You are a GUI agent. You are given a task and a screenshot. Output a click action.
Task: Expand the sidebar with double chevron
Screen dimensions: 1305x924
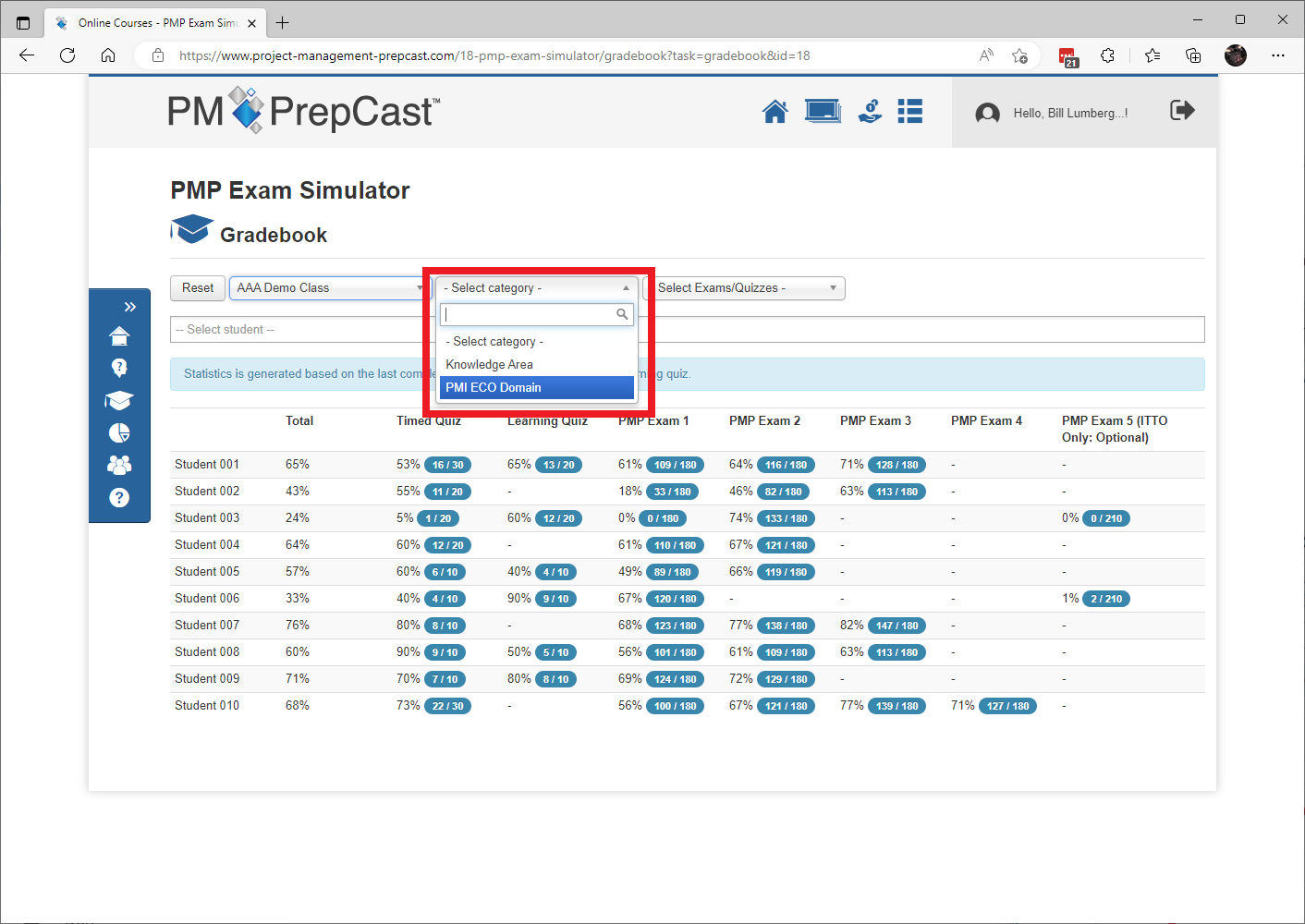pyautogui.click(x=130, y=307)
